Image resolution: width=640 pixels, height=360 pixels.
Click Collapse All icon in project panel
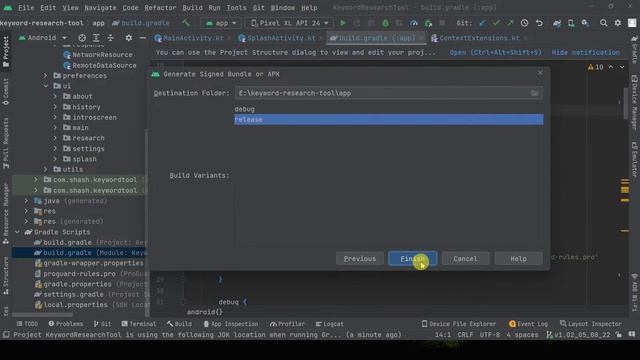pyautogui.click(x=110, y=38)
